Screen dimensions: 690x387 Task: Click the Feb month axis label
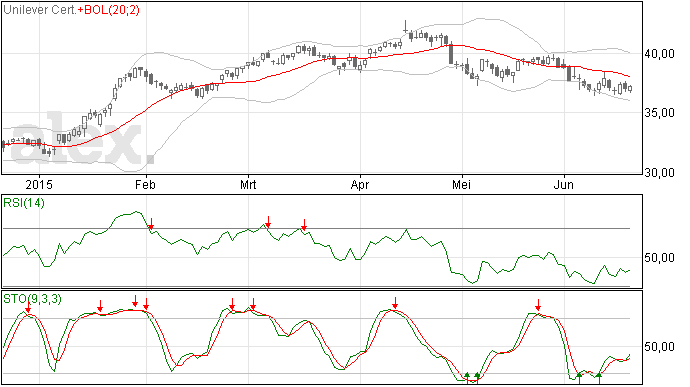click(146, 184)
